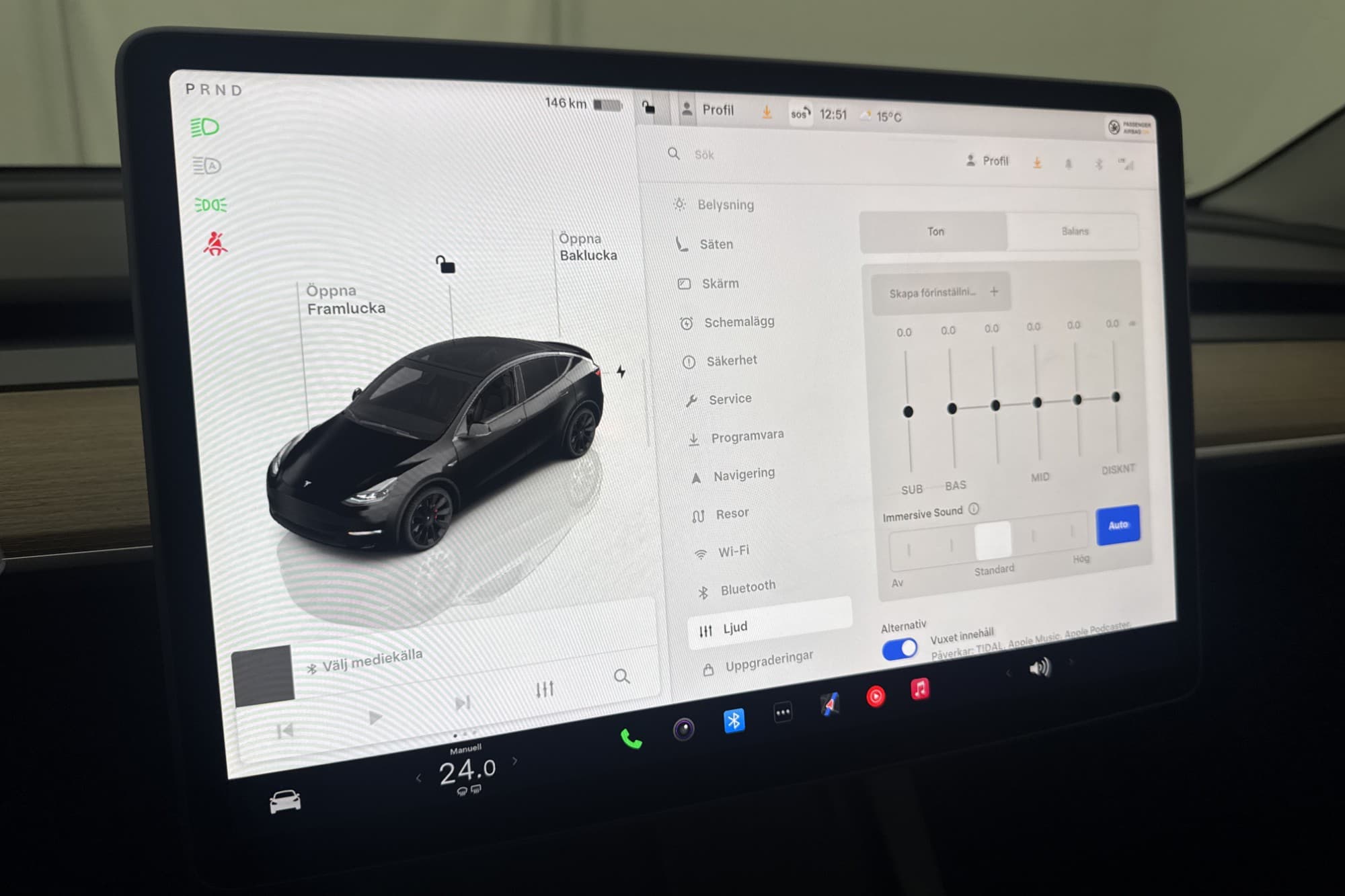Toggle the Vuxet innehåll switch
1345x896 pixels.
(x=899, y=649)
